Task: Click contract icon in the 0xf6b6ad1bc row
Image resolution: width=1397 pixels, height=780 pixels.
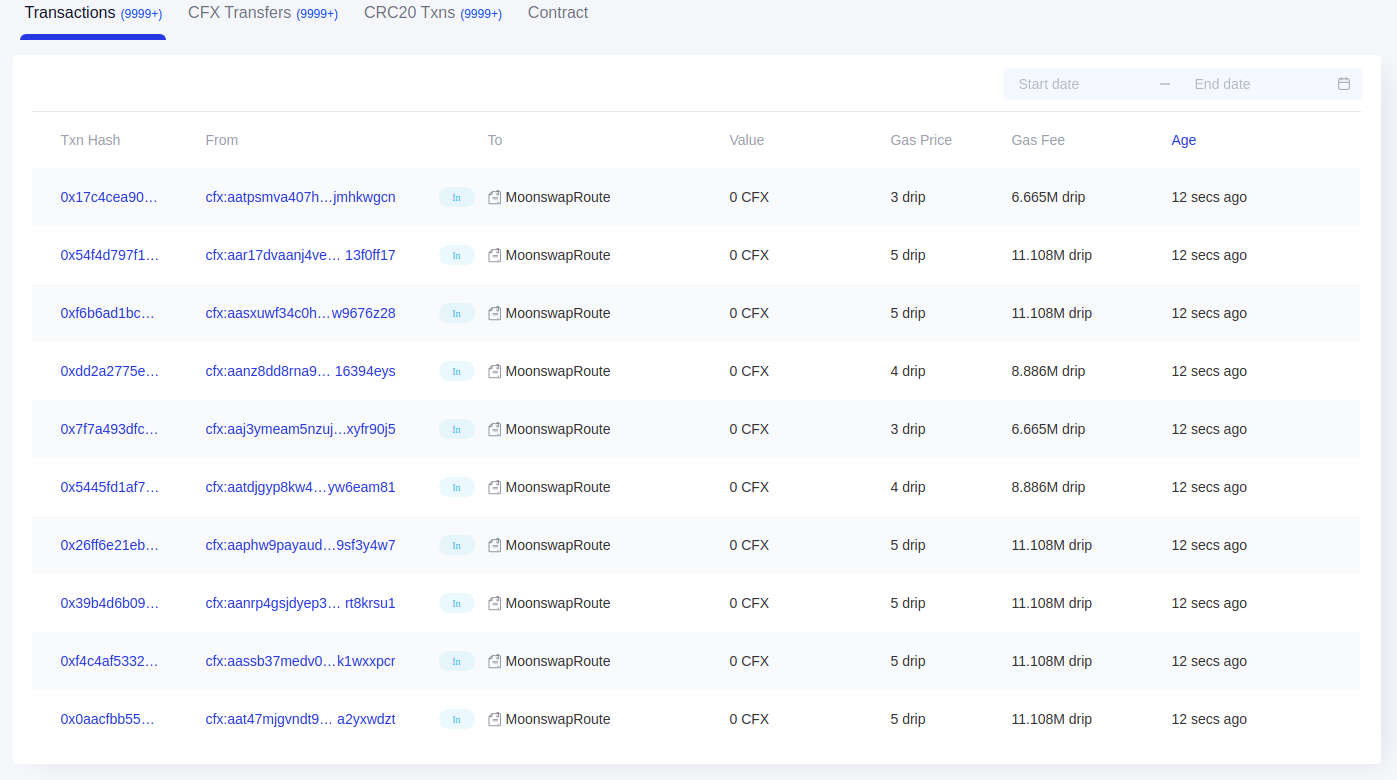Action: pos(494,314)
